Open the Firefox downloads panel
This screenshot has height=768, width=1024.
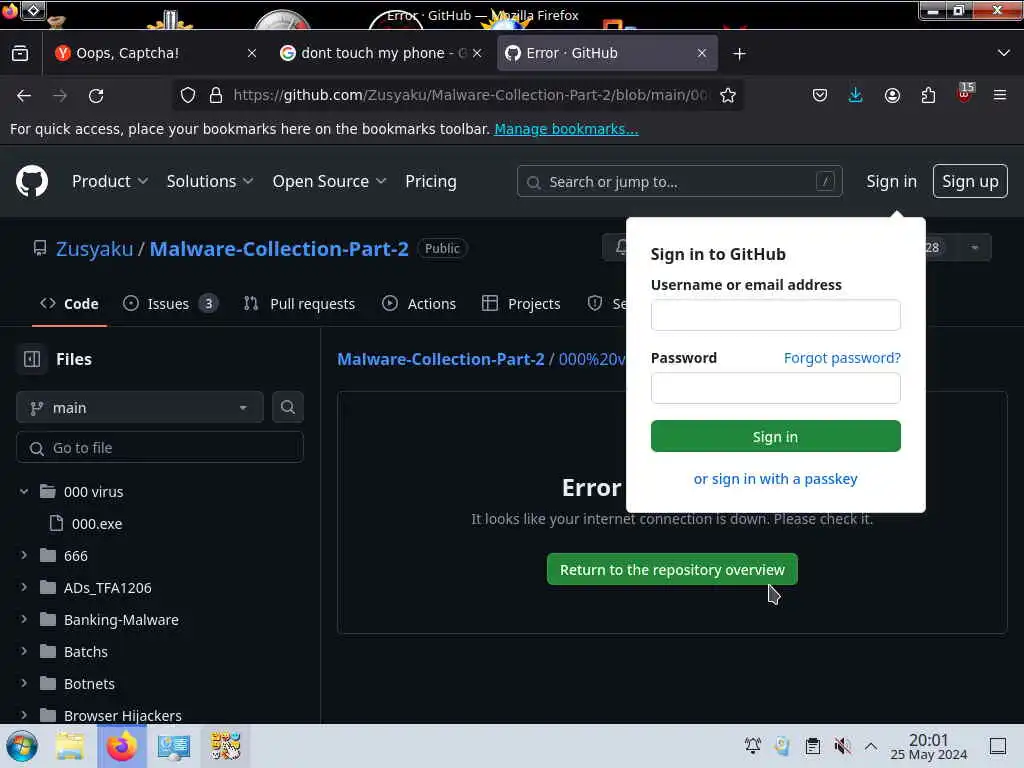856,95
